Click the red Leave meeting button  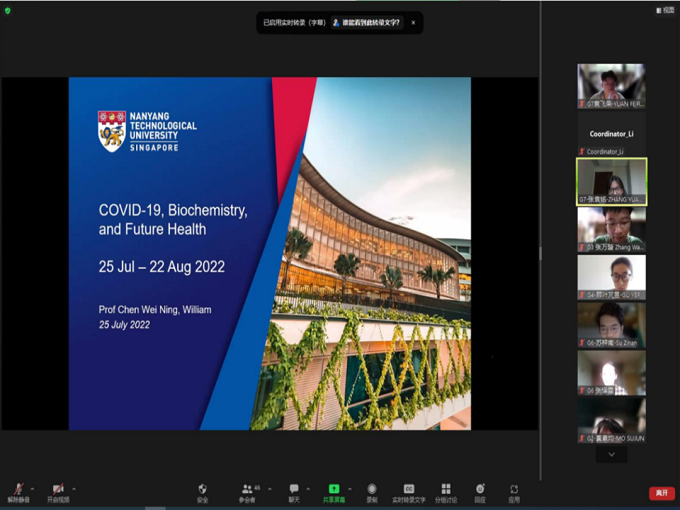click(661, 493)
